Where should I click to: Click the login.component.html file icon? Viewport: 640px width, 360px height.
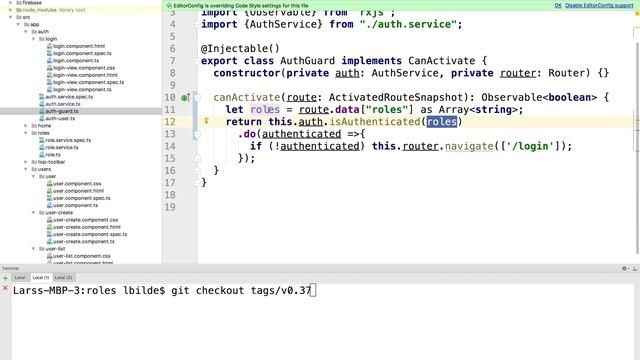49,46
